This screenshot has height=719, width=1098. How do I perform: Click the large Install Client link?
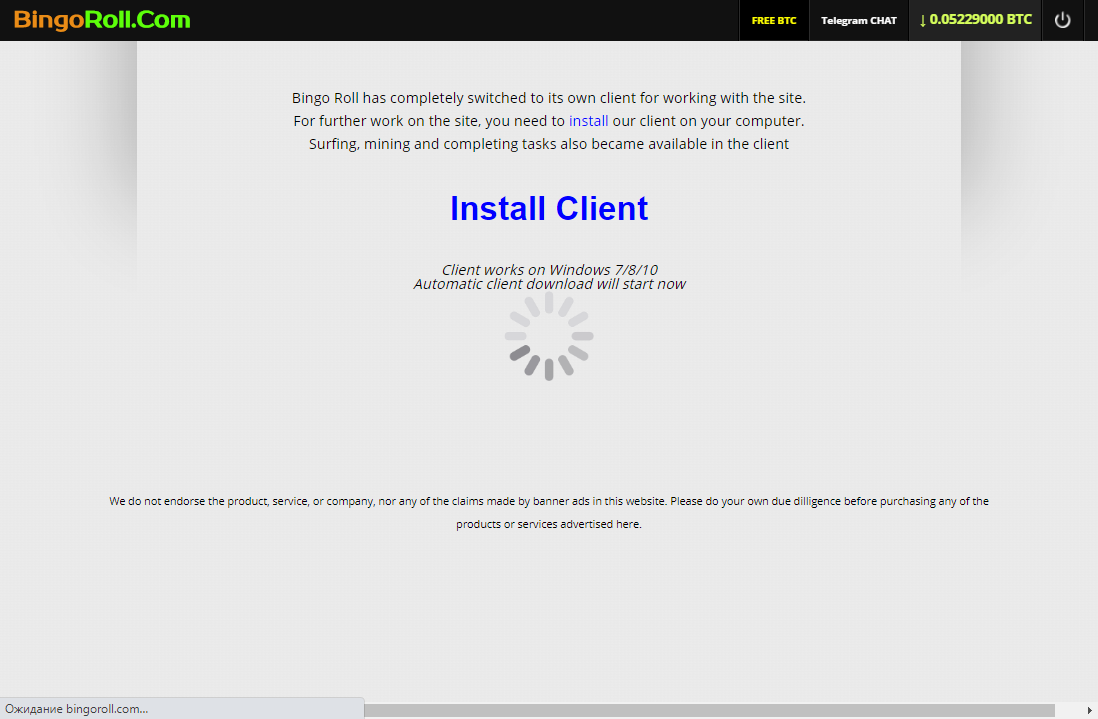coord(549,209)
